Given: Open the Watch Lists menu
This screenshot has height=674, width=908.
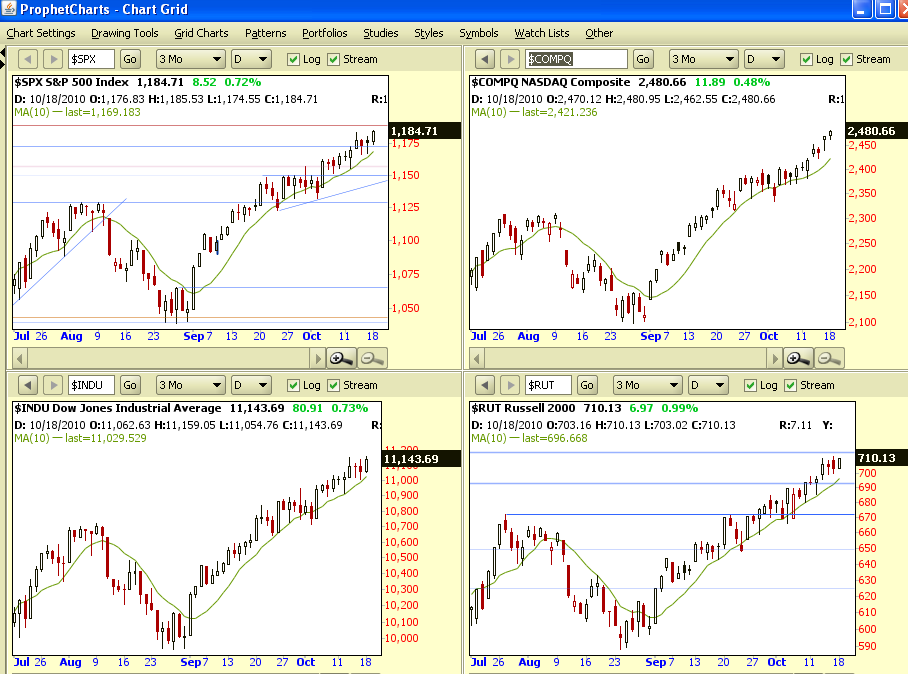Looking at the screenshot, I should coord(541,33).
